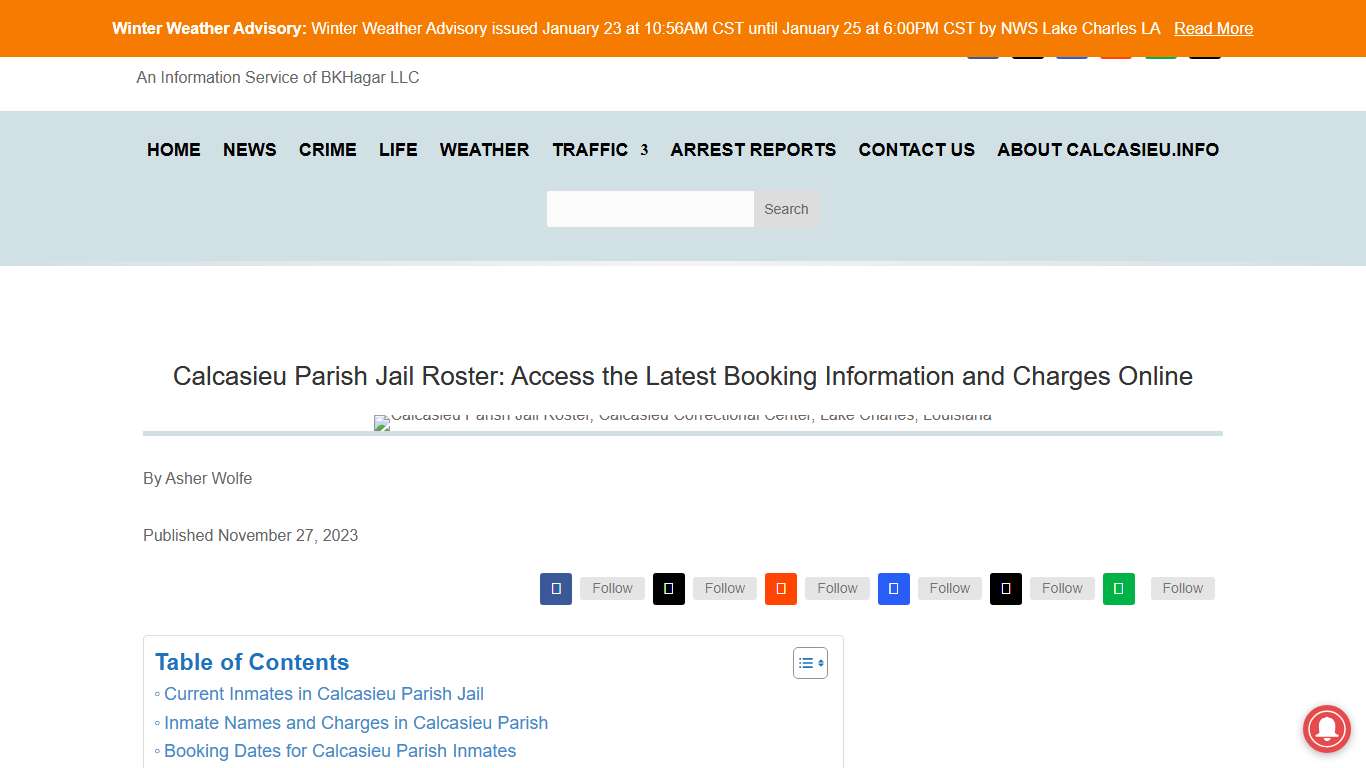
Task: Open the green WhatsApp icon
Action: point(1119,588)
